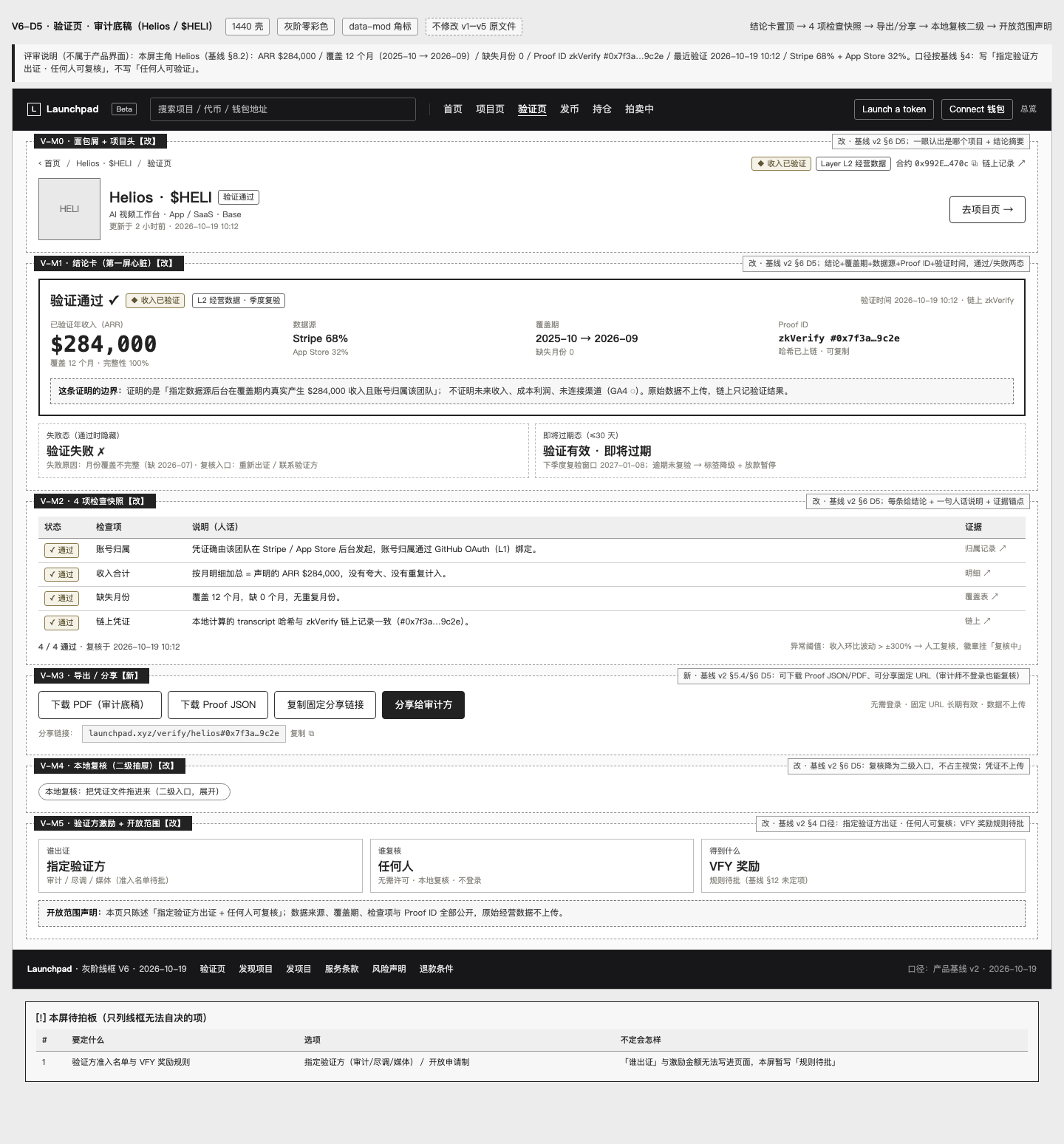Open the 覆盖表 evidence link
Screen dimensions: 1064x1144
pos(981,597)
